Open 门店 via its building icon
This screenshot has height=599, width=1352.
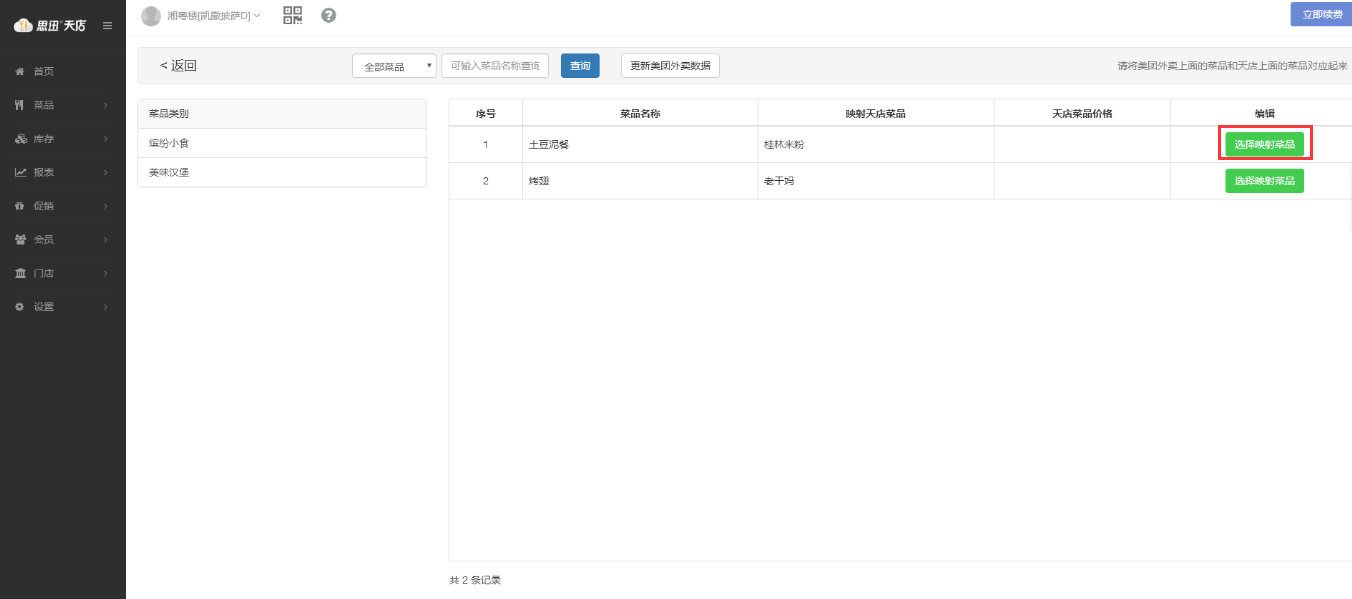[20, 273]
